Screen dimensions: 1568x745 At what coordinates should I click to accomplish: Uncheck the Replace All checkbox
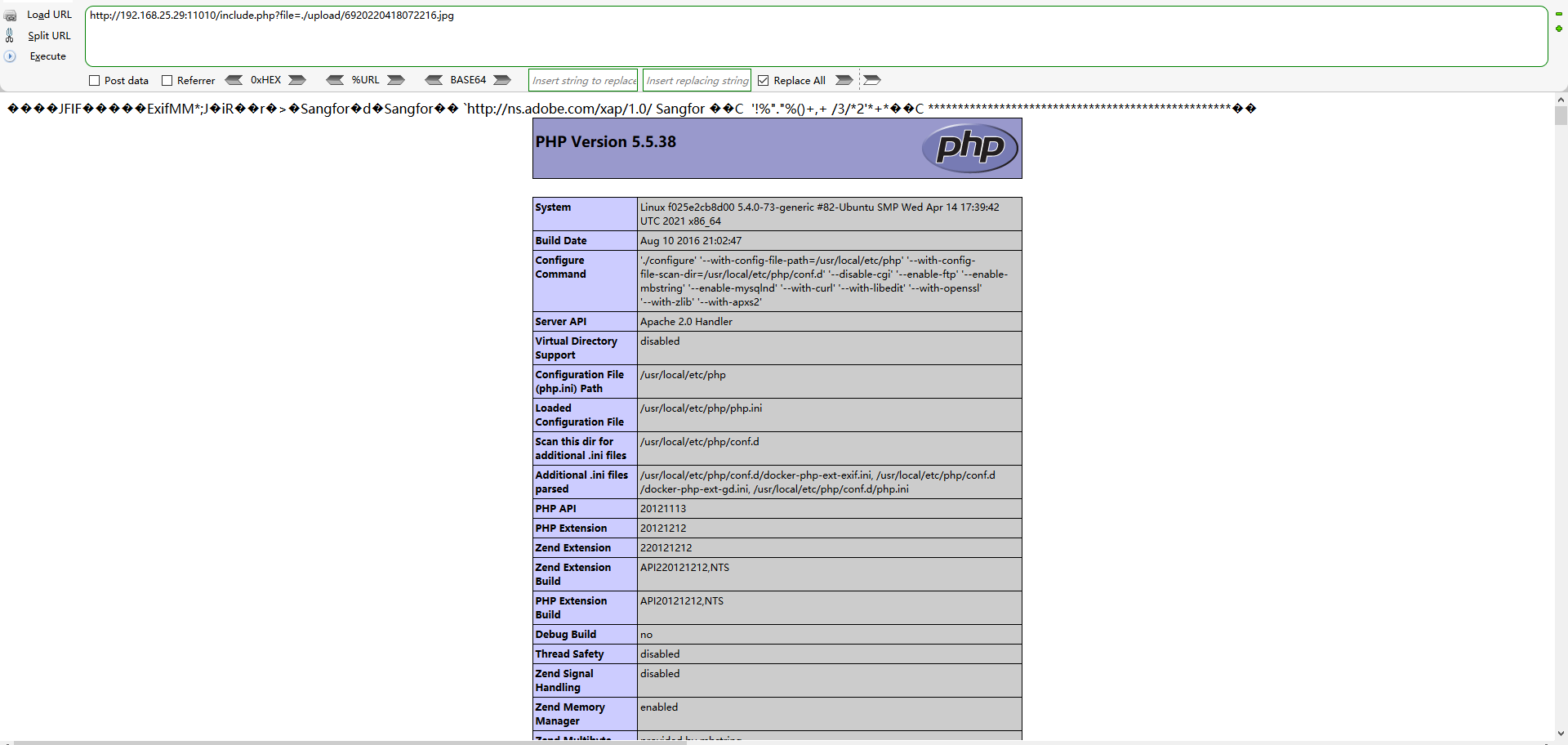(x=764, y=81)
